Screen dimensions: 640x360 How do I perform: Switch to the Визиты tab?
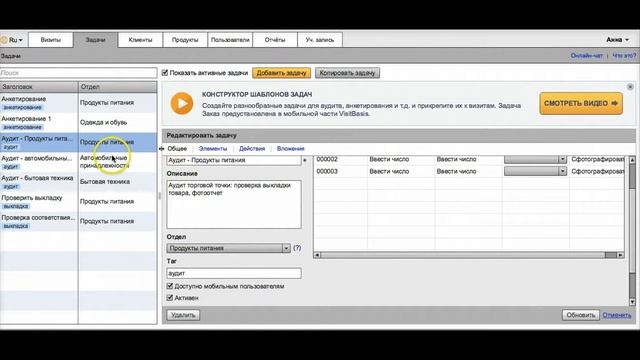(x=51, y=40)
